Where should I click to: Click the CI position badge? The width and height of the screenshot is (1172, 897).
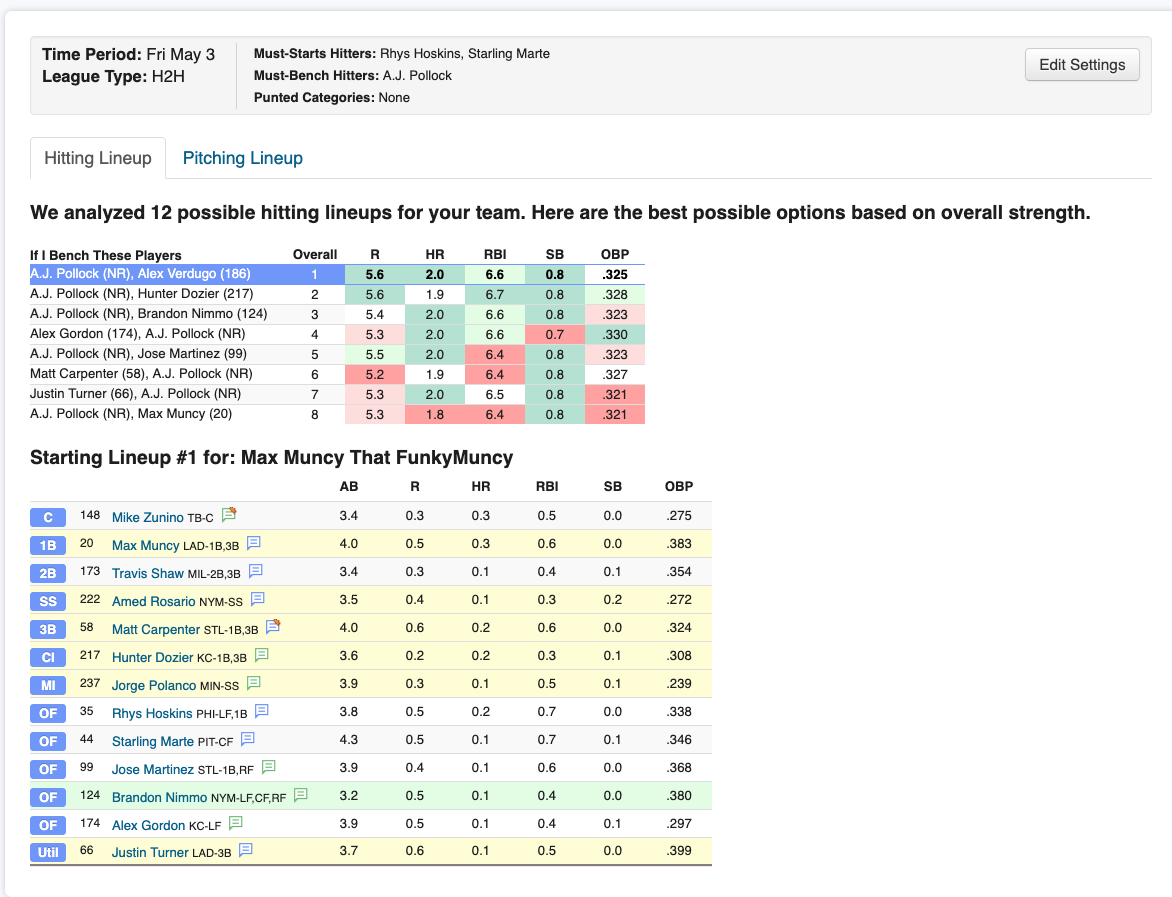pos(48,657)
